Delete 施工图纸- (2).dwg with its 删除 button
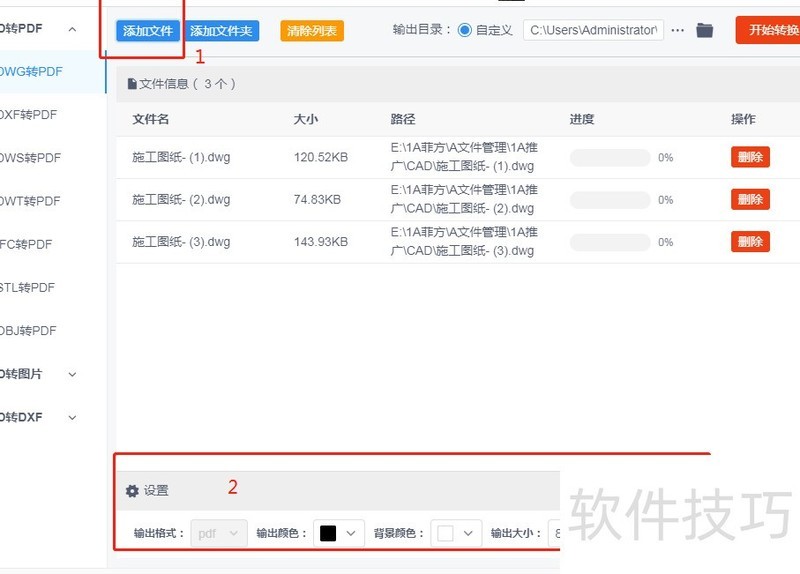Image resolution: width=800 pixels, height=574 pixels. pyautogui.click(x=750, y=199)
